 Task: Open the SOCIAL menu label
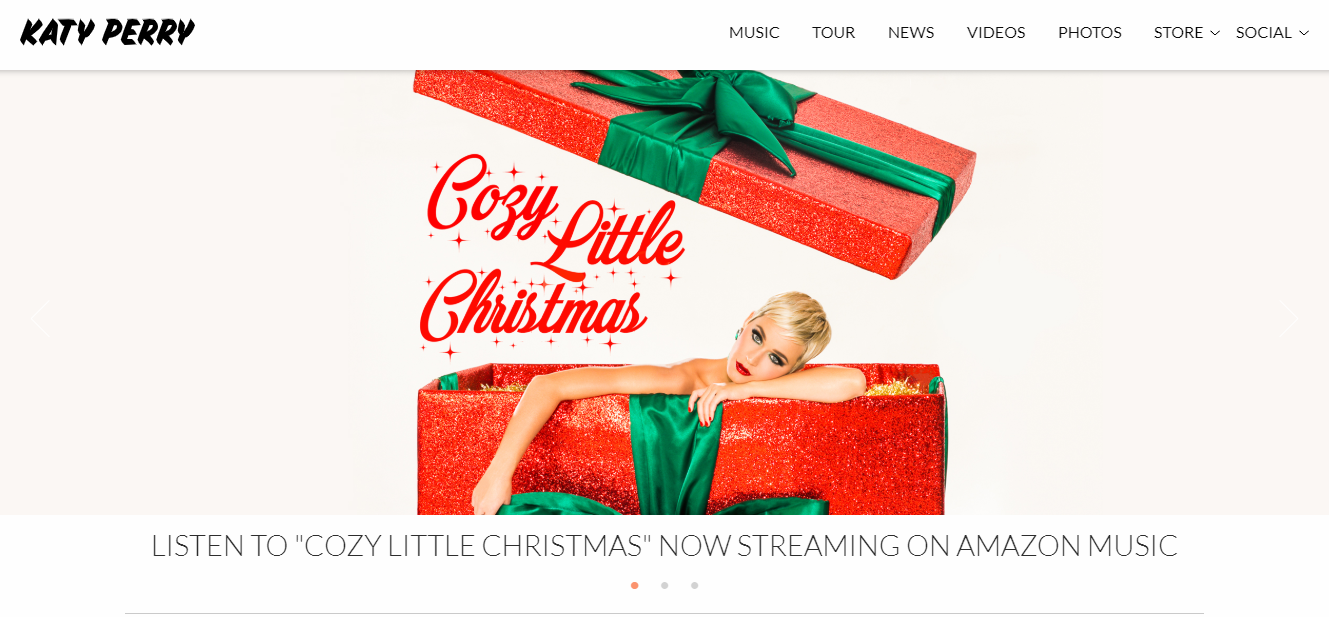1264,33
